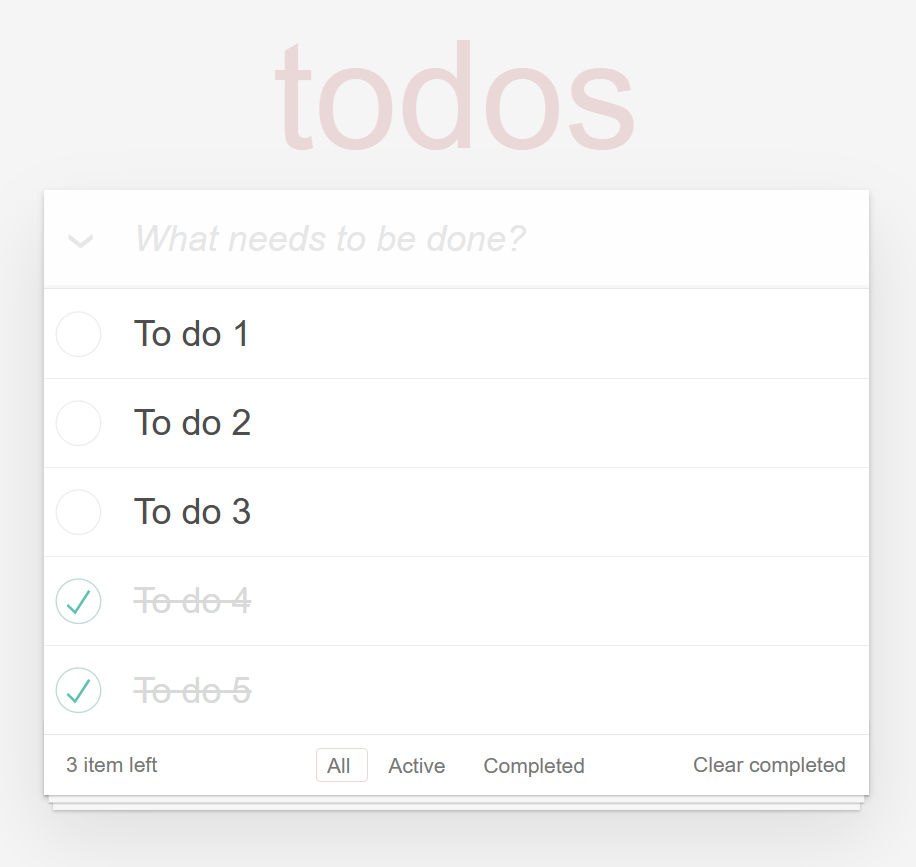The image size is (916, 867).
Task: Click the To do 1 label text
Action: pos(191,334)
